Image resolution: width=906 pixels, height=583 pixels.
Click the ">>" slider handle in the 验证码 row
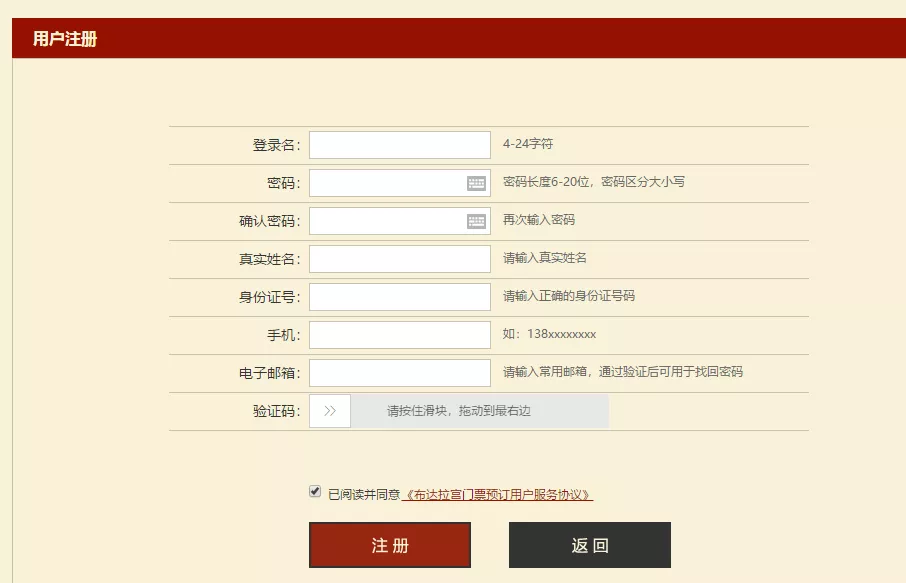pos(330,410)
